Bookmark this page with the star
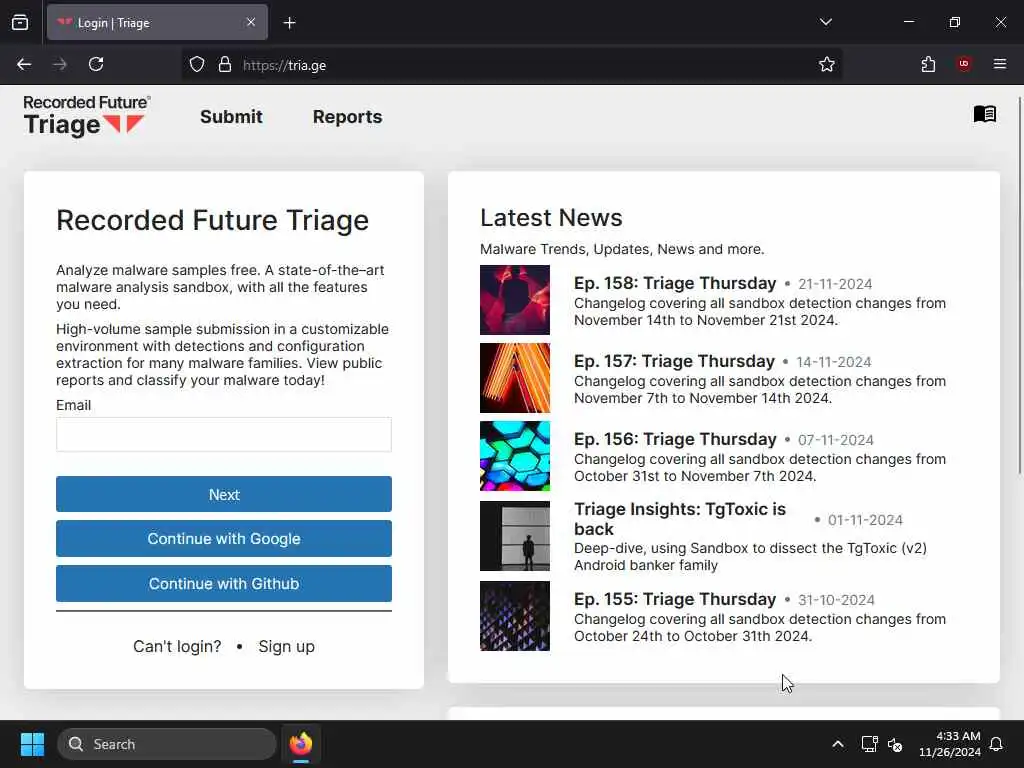The width and height of the screenshot is (1024, 768). [x=826, y=65]
